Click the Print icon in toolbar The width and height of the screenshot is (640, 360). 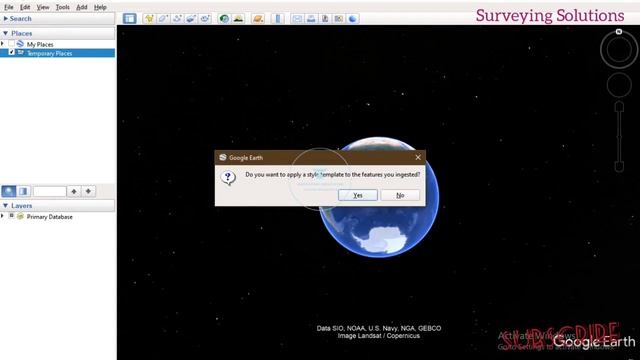pyautogui.click(x=311, y=18)
